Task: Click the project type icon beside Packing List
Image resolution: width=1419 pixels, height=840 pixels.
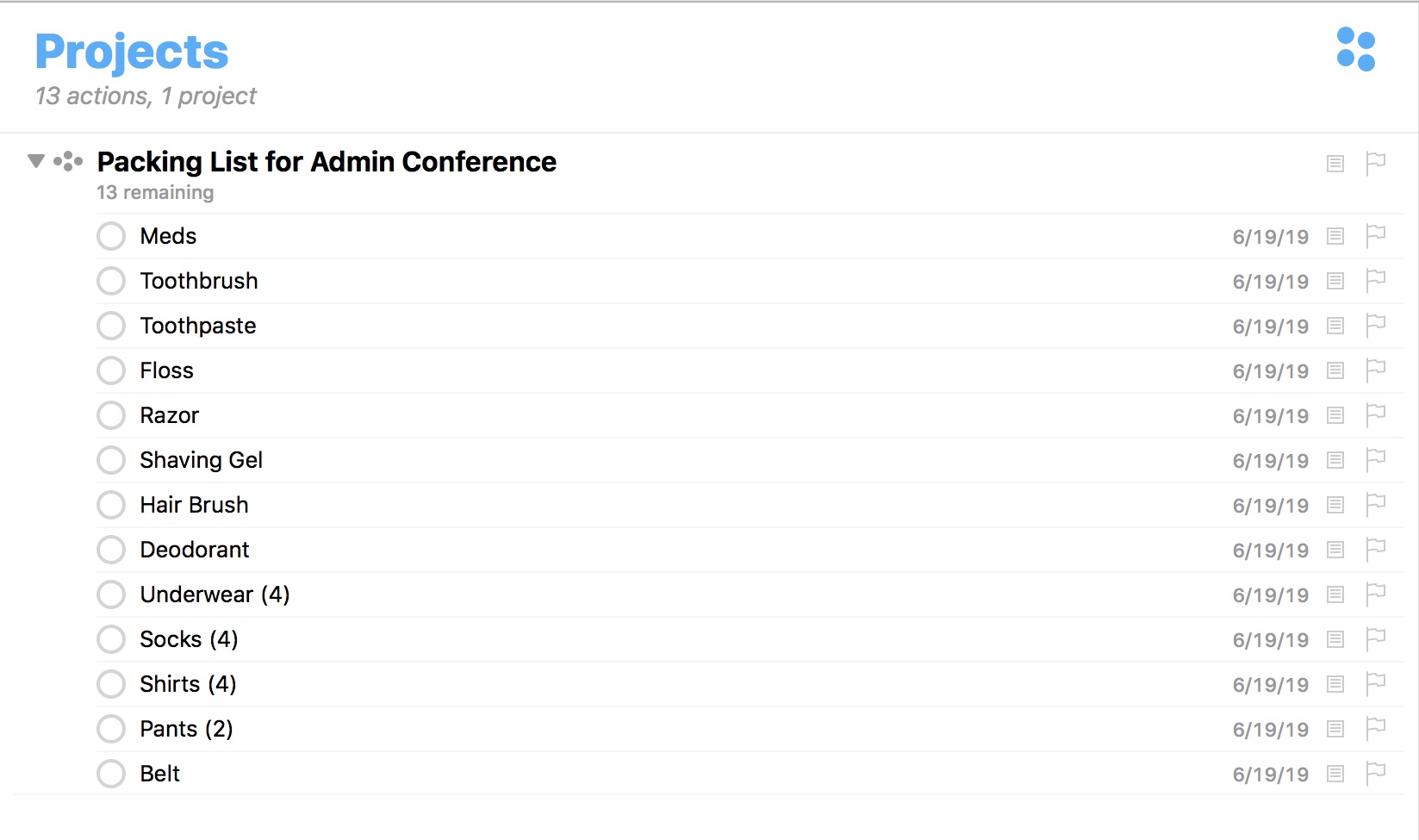Action: (x=68, y=161)
